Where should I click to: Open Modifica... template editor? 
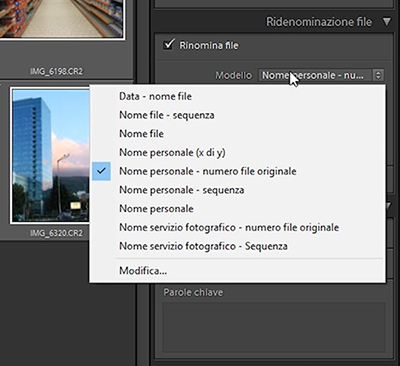(x=237, y=271)
